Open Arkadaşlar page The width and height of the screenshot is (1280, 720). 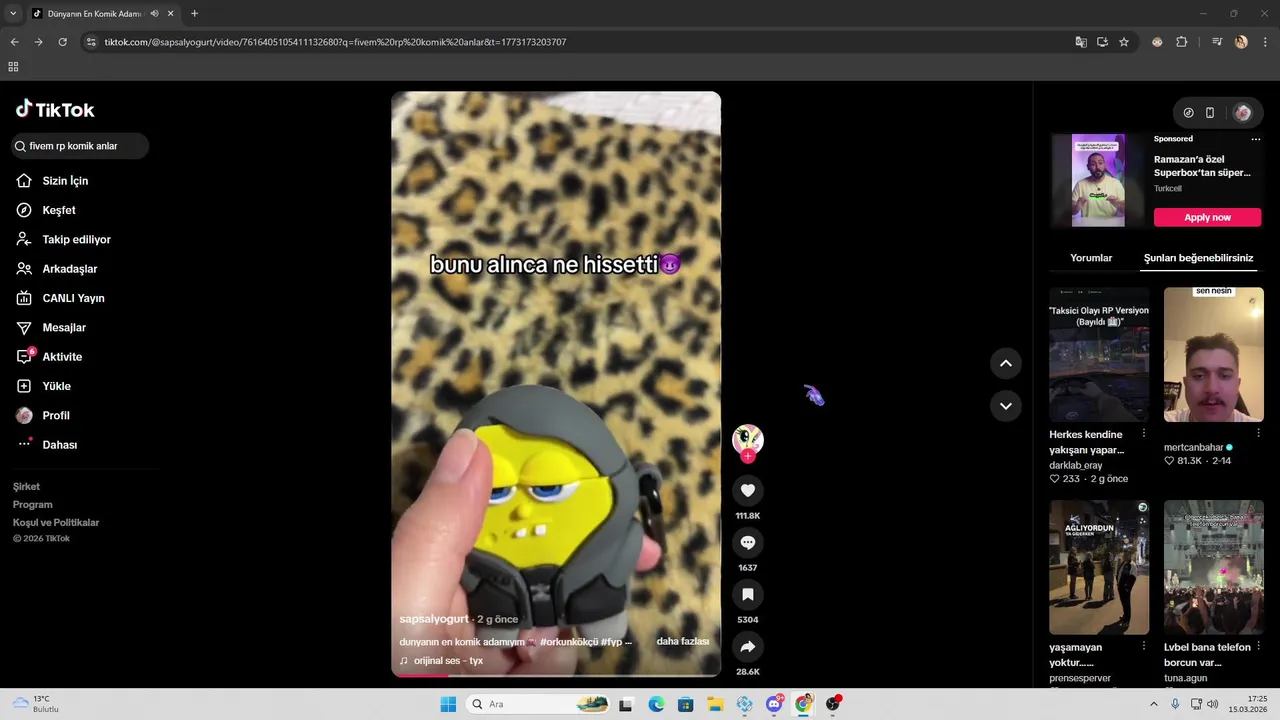coord(69,269)
